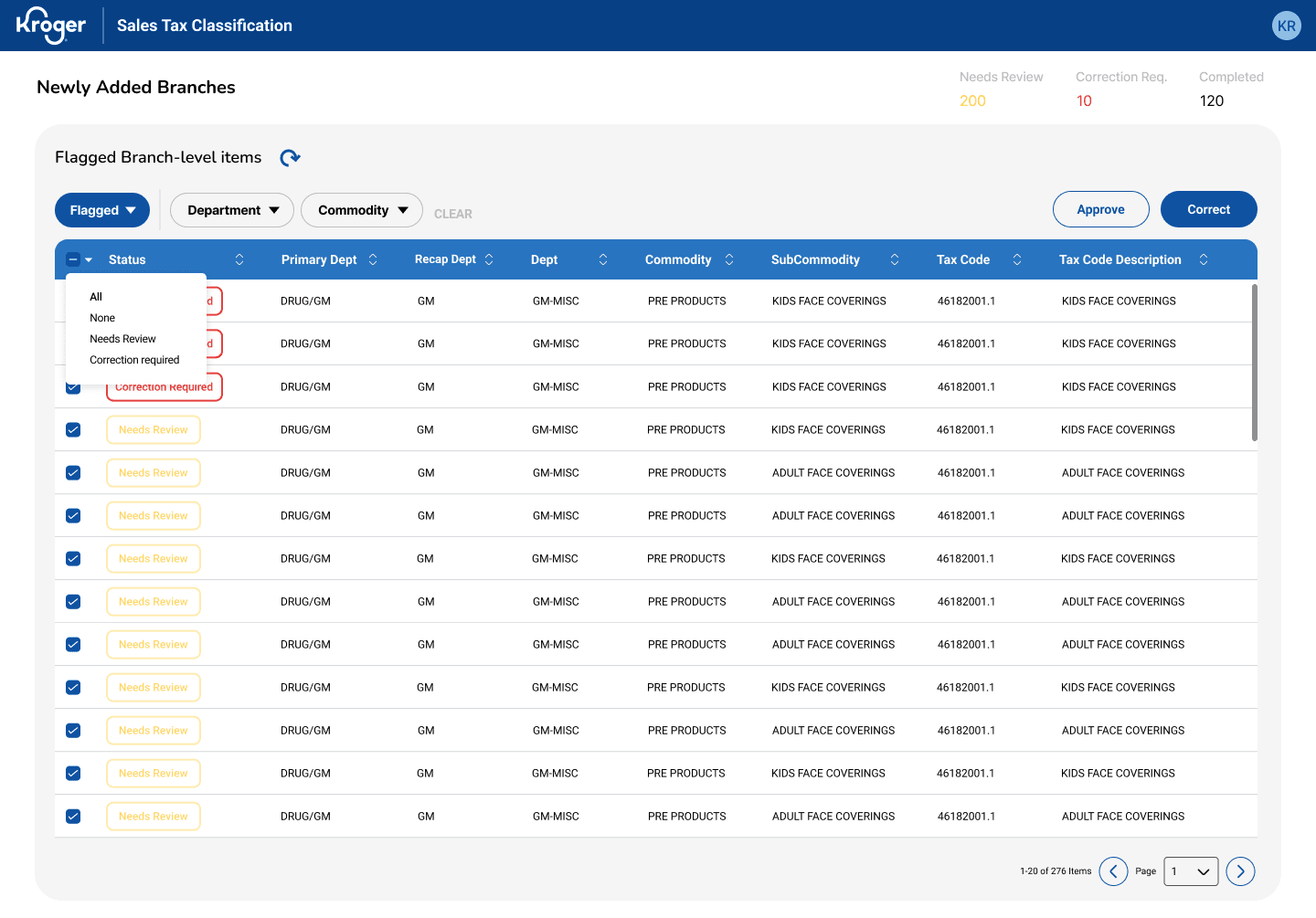Sort by Primary Dept column
Image resolution: width=1316 pixels, height=918 pixels.
tap(373, 259)
